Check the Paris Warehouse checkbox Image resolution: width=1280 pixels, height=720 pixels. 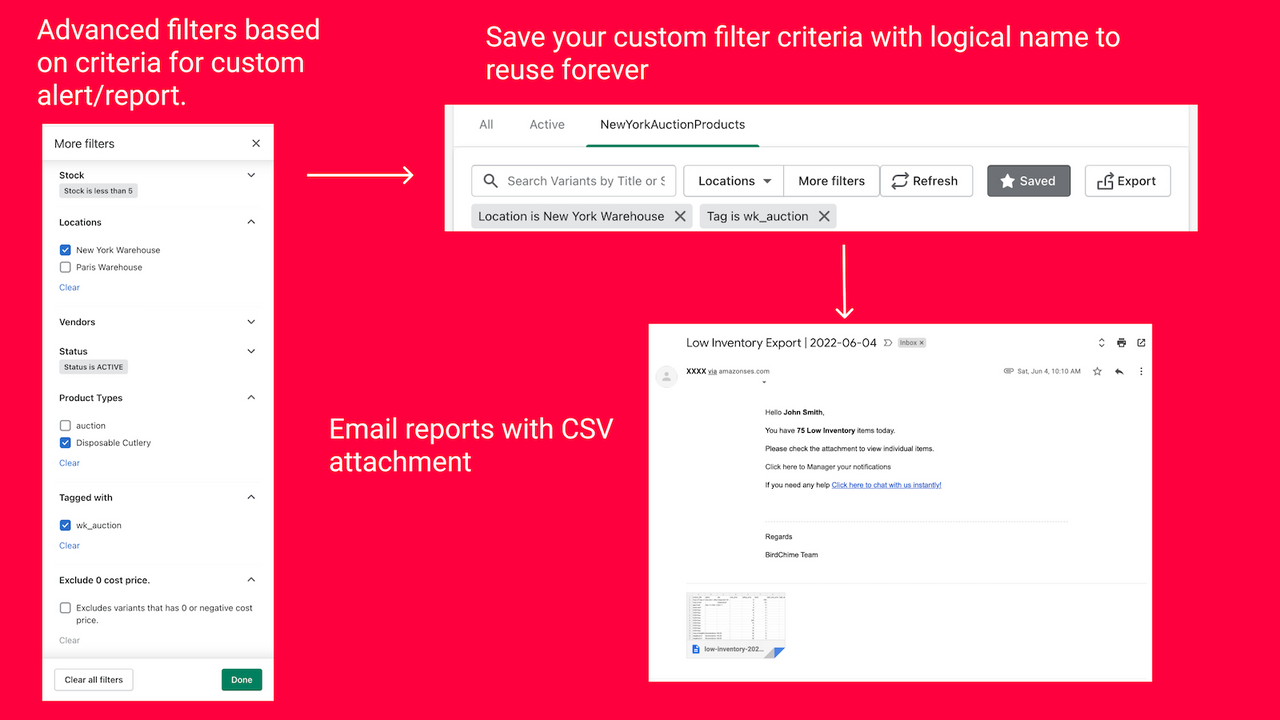(x=65, y=267)
